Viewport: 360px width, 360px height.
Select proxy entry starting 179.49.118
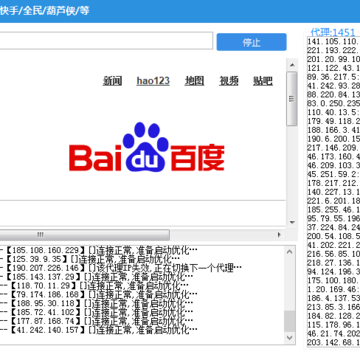tap(333, 121)
